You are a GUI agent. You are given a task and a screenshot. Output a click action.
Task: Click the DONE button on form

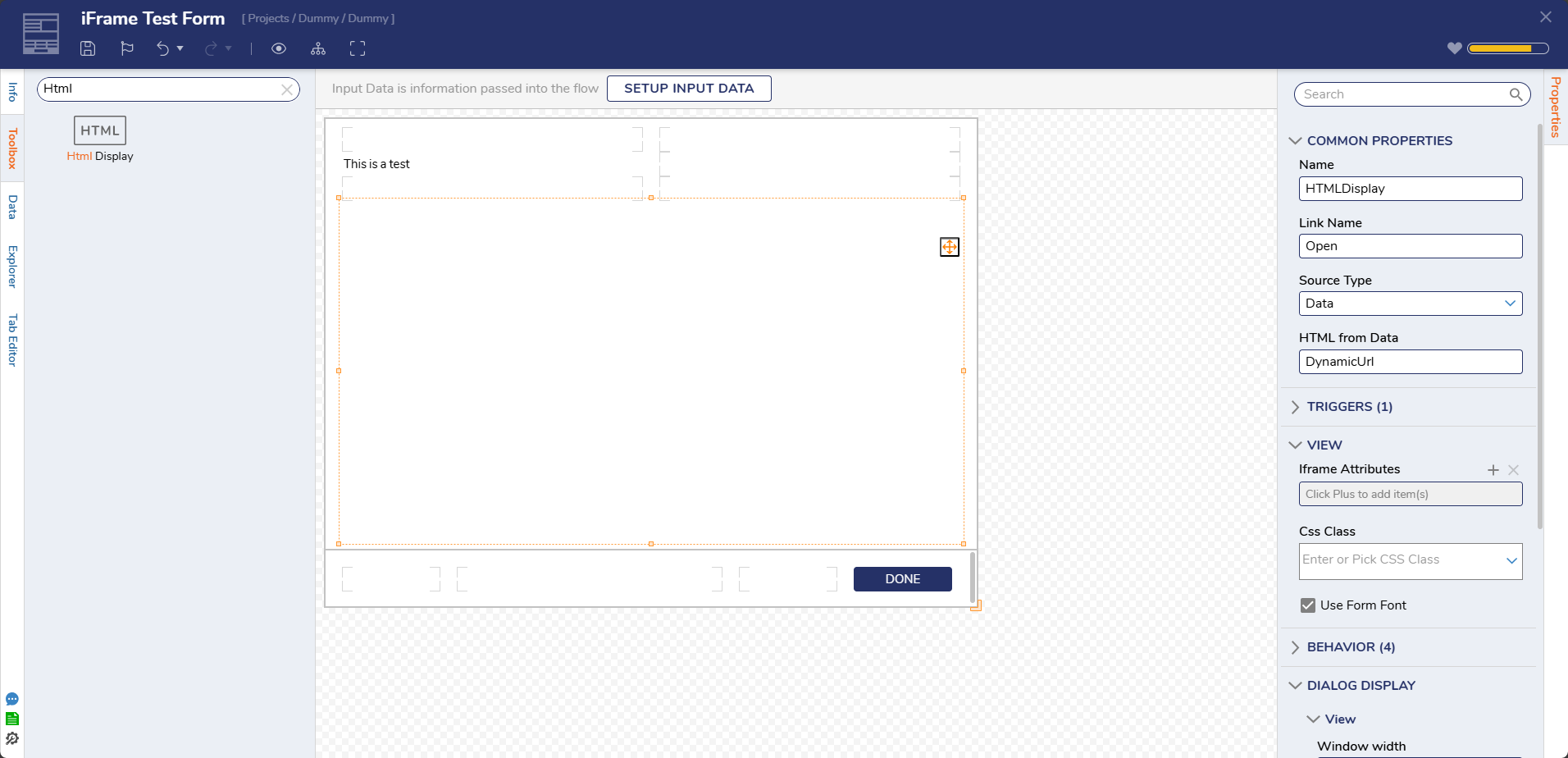click(902, 579)
